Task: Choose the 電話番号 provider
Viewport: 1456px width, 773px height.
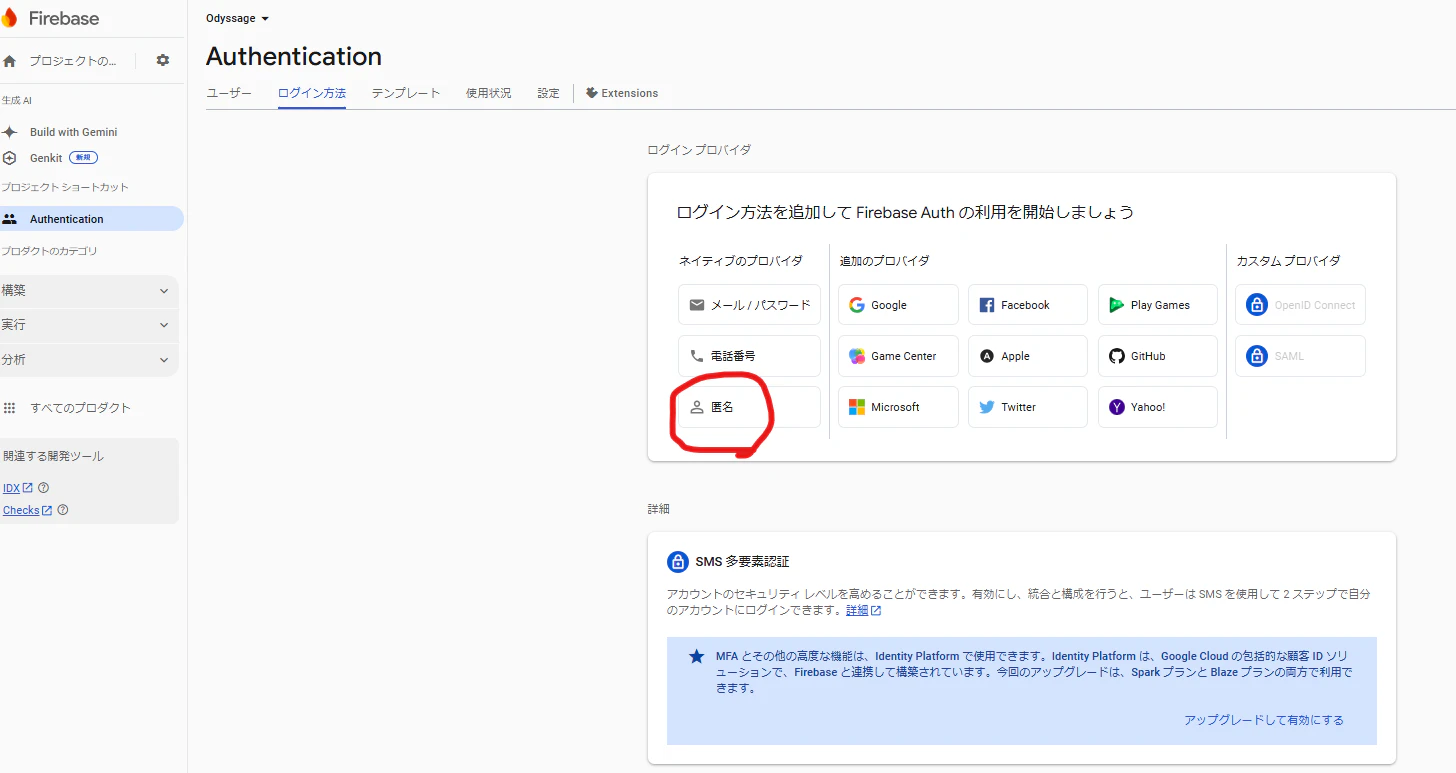Action: [749, 356]
